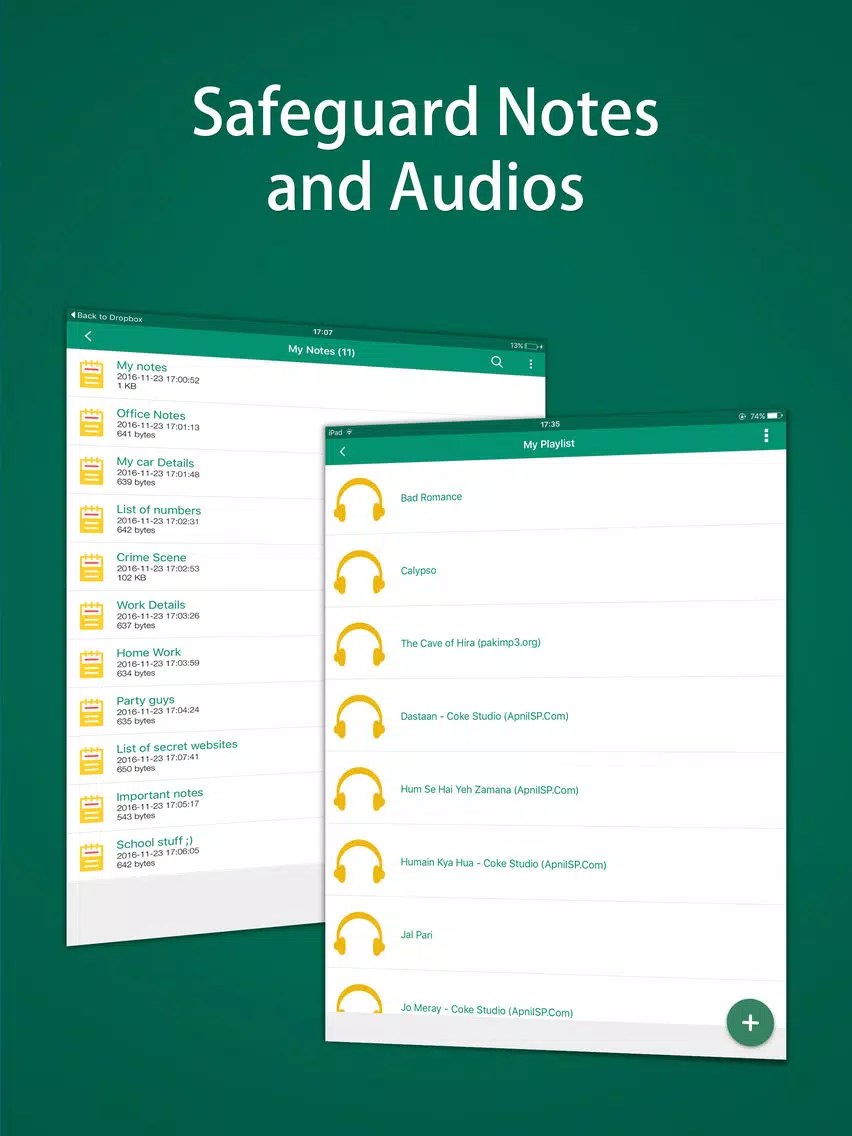Open the 'Crime Scene' note title
852x1136 pixels.
pyautogui.click(x=151, y=557)
